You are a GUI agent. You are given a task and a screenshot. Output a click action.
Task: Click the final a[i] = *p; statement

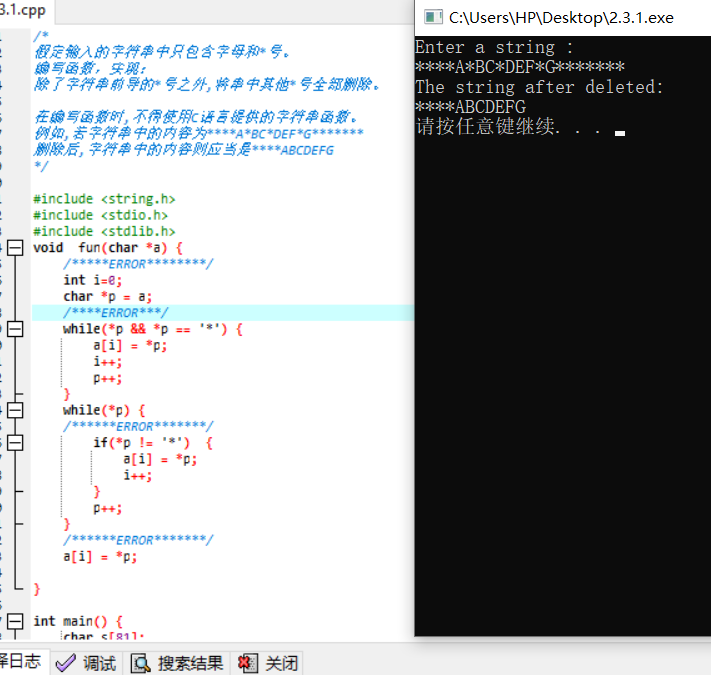pos(100,557)
